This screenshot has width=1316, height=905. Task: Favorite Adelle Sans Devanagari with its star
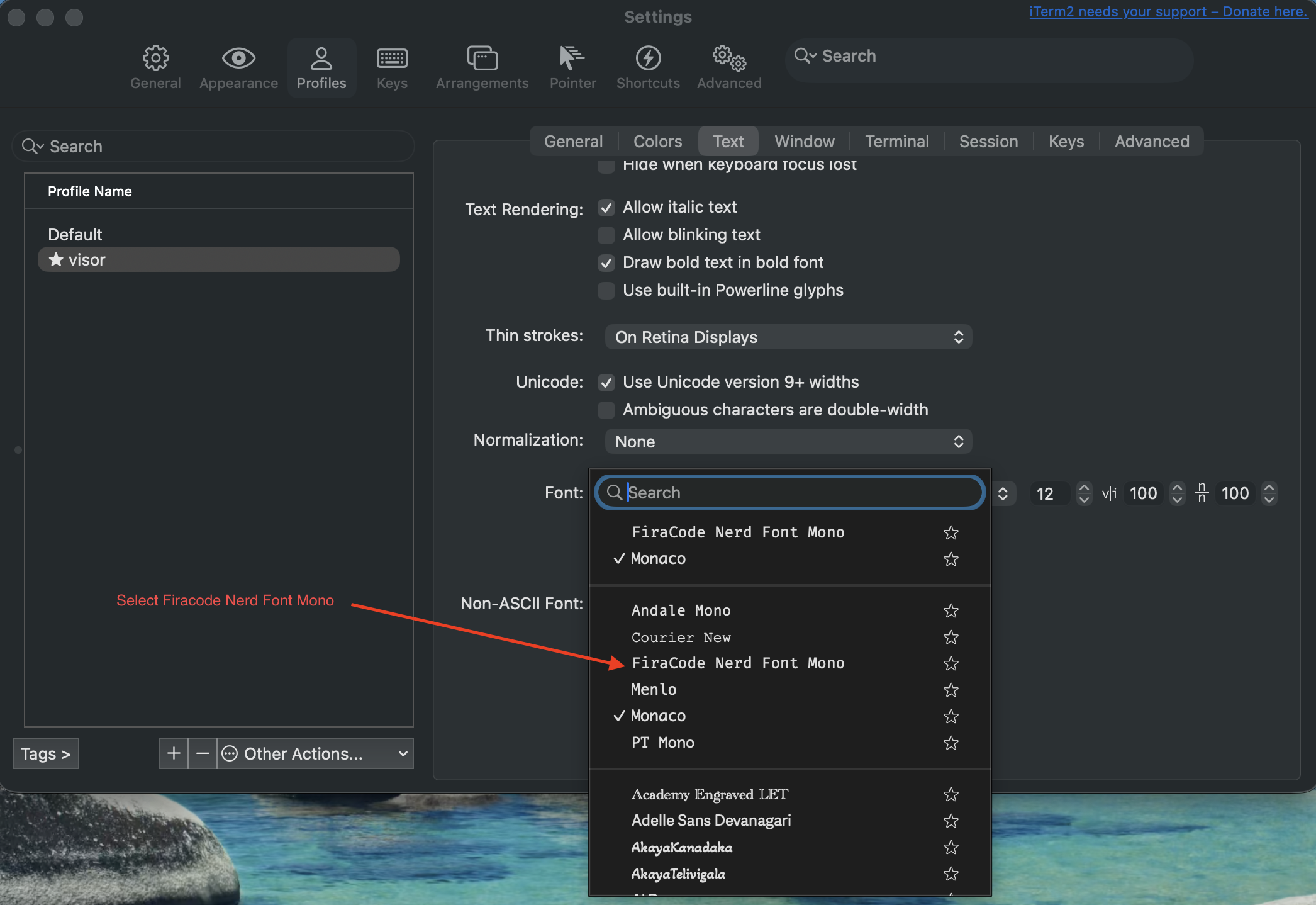click(x=951, y=821)
